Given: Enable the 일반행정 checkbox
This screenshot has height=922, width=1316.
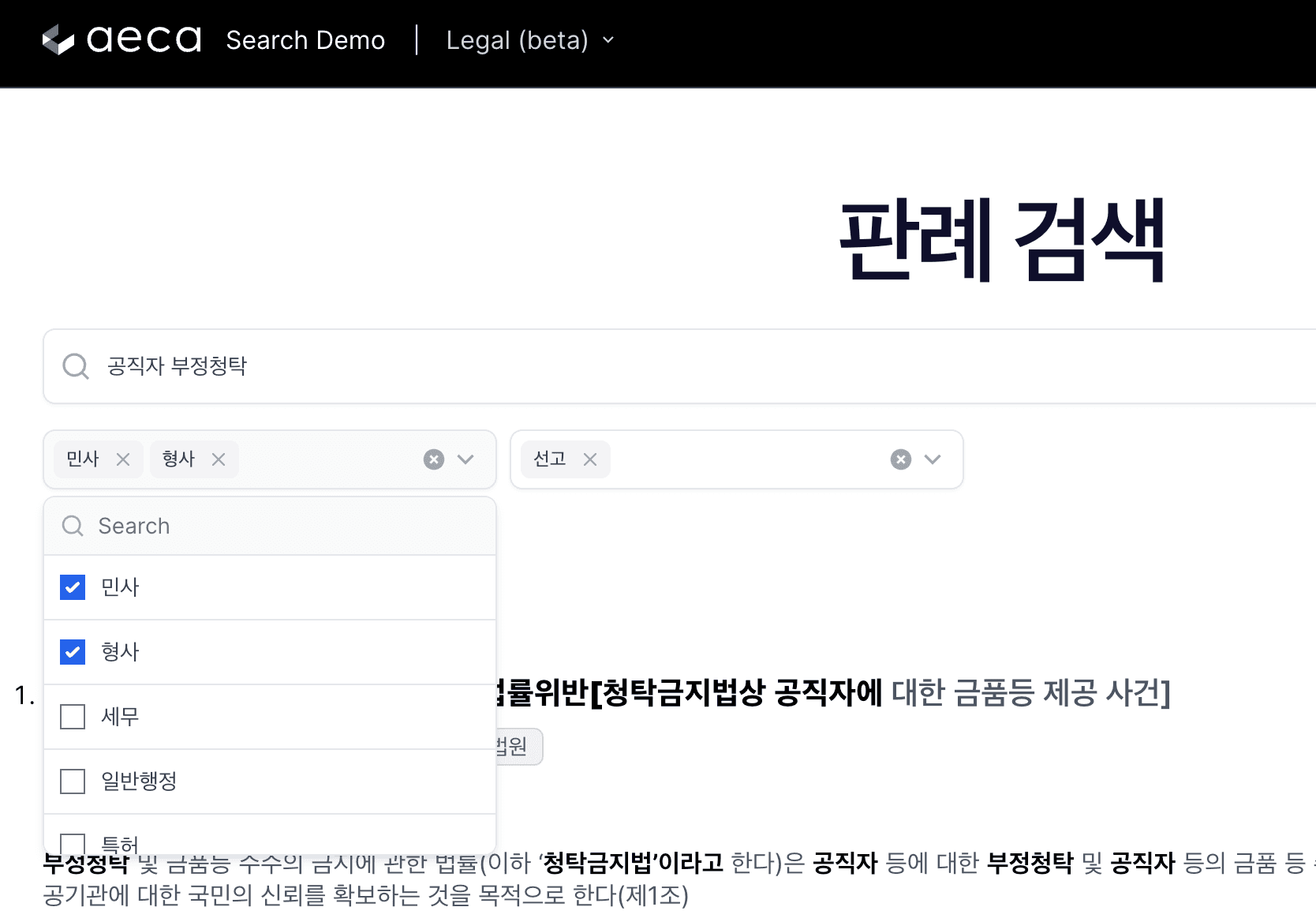Looking at the screenshot, I should [73, 781].
